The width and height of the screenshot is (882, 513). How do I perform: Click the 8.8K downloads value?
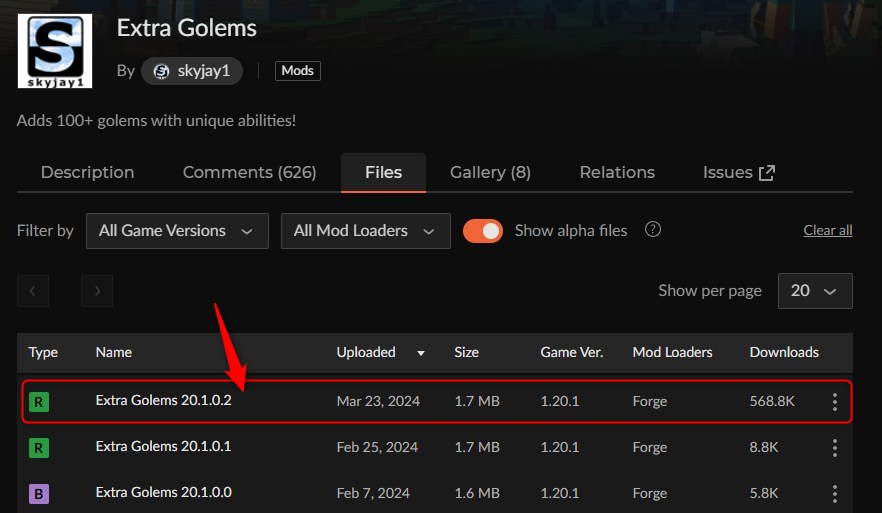click(x=764, y=447)
